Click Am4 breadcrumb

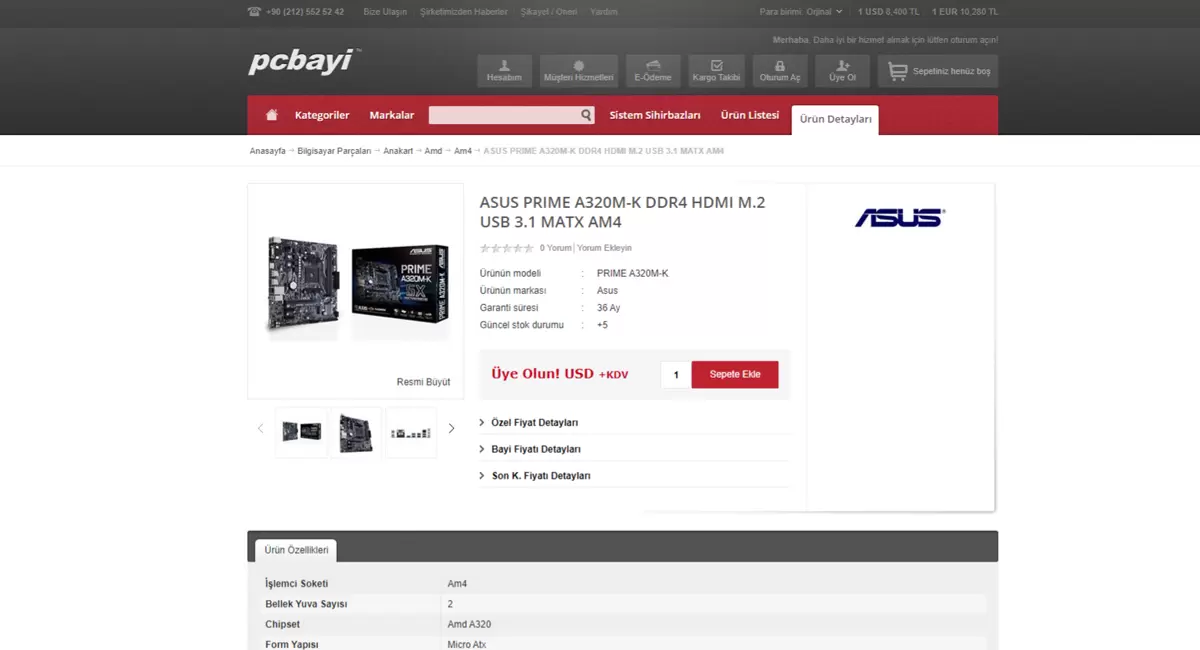[x=463, y=151]
